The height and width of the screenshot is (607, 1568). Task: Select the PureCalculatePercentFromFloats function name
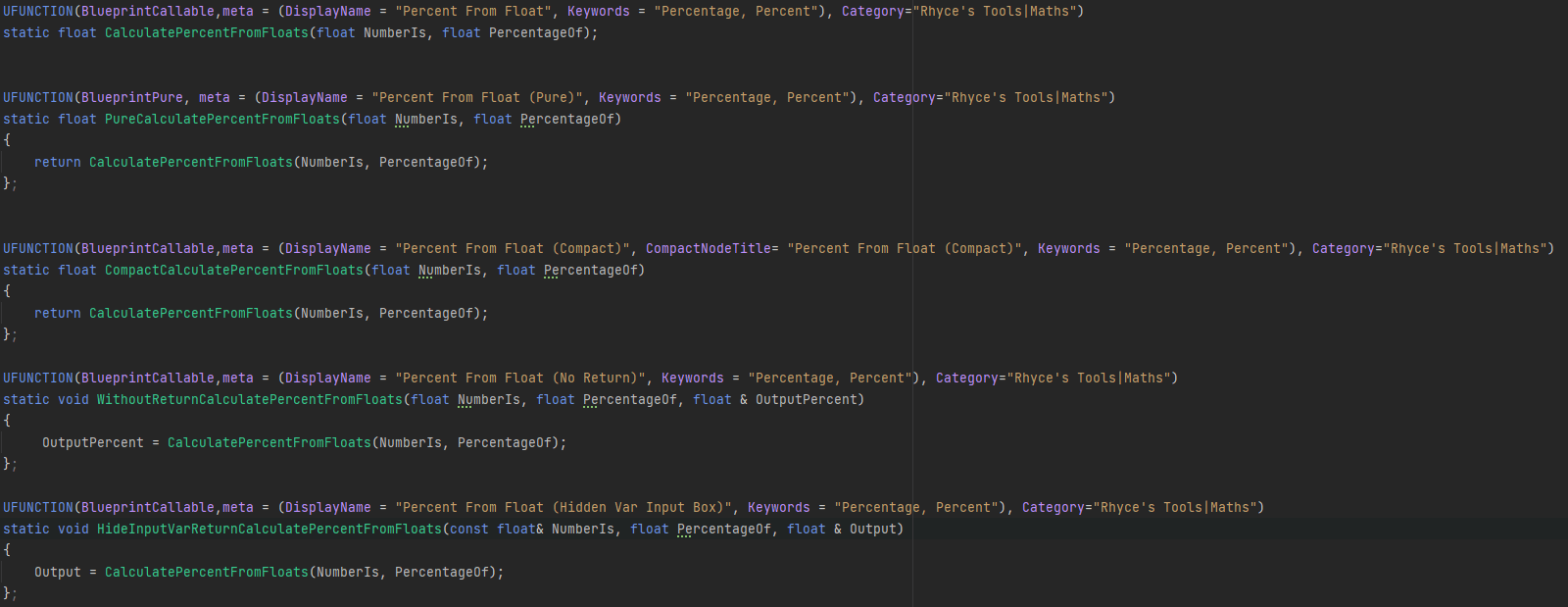pyautogui.click(x=222, y=119)
